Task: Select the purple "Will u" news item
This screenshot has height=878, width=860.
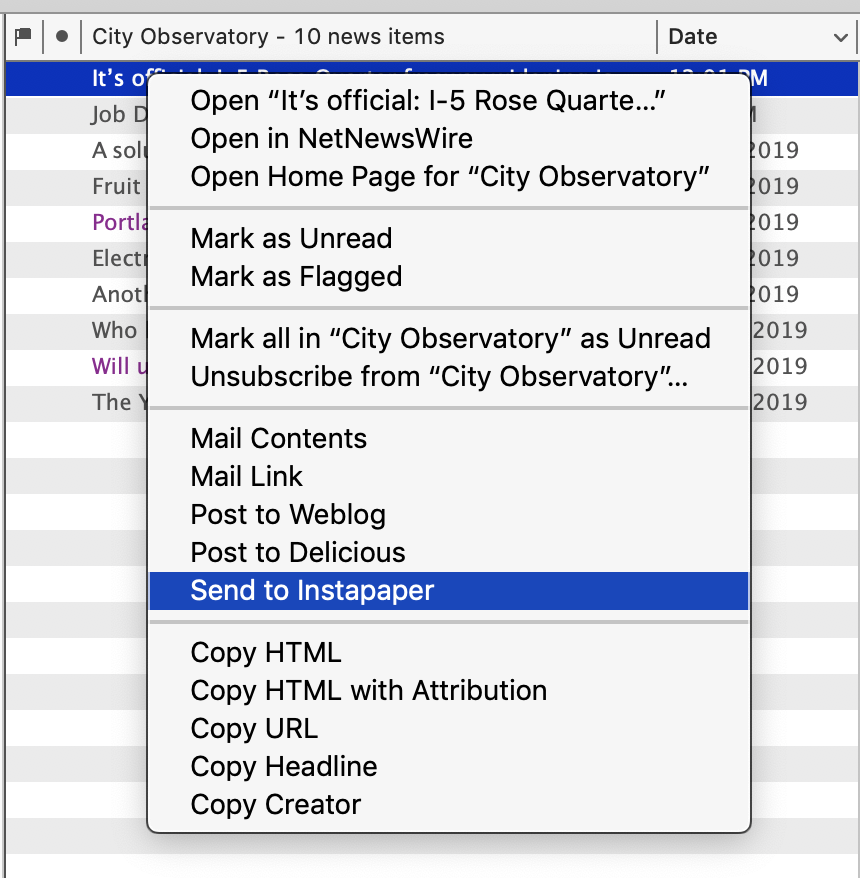Action: [76, 367]
